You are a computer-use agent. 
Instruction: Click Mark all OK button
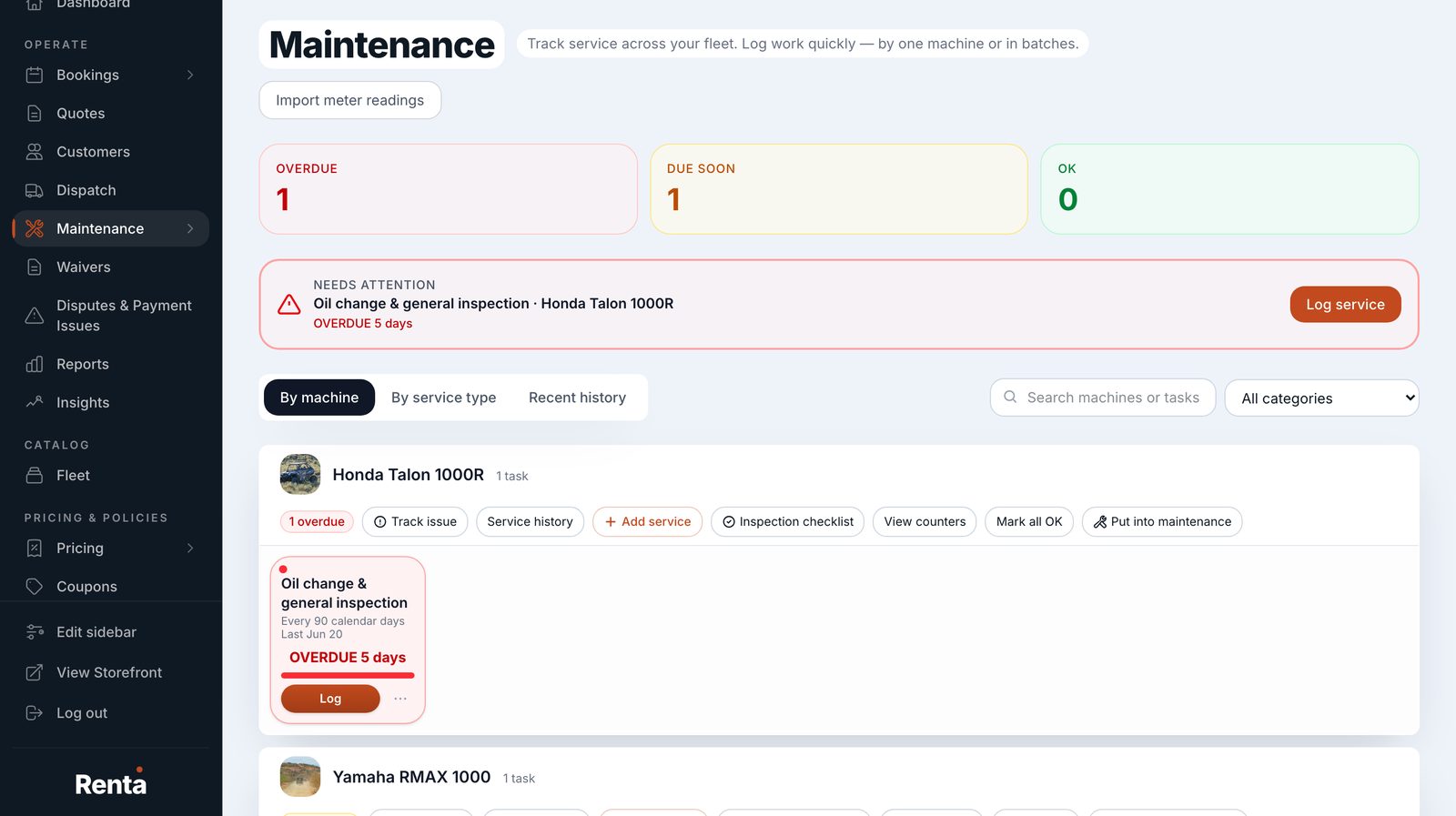click(1029, 522)
